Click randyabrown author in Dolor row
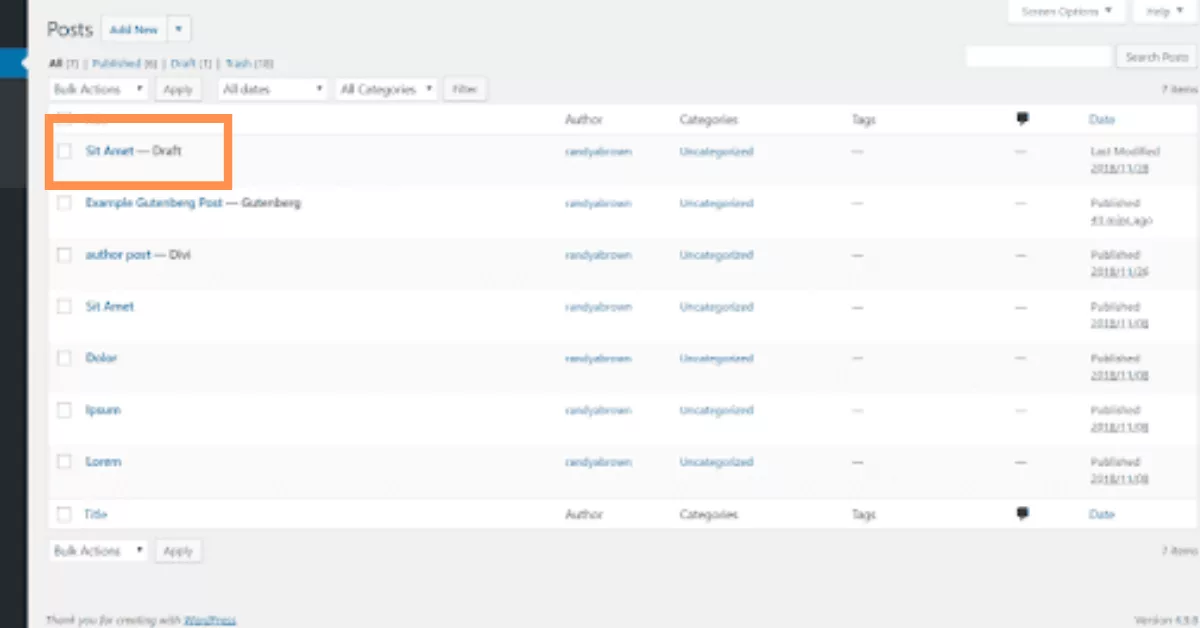This screenshot has height=628, width=1200. click(x=598, y=358)
